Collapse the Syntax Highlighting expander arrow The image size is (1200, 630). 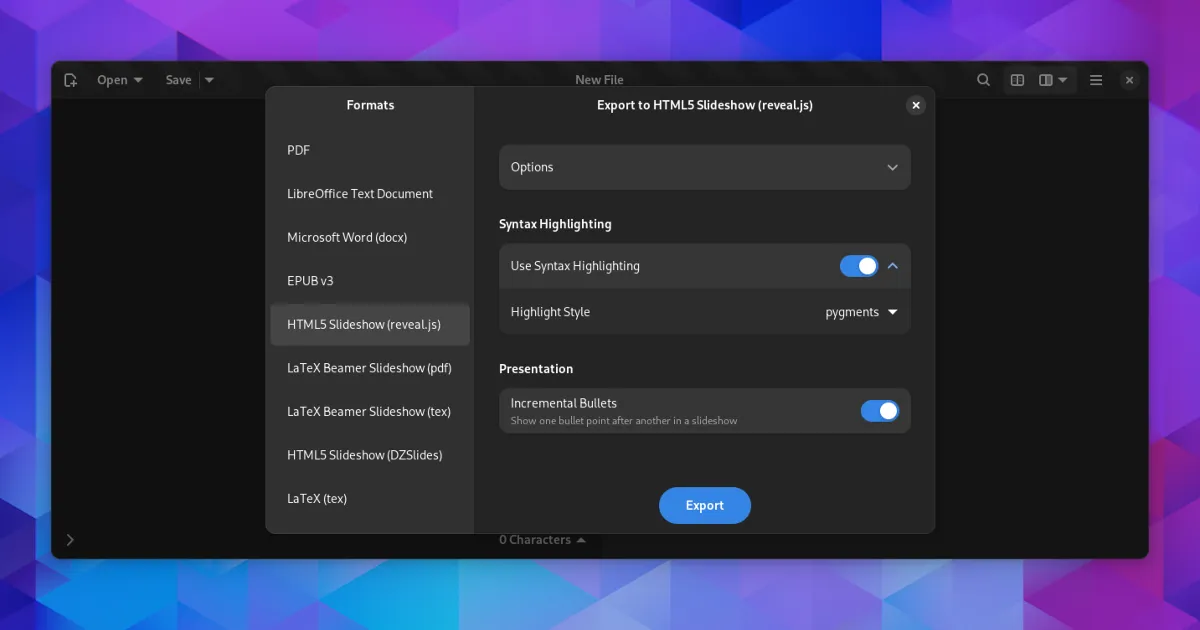click(893, 266)
